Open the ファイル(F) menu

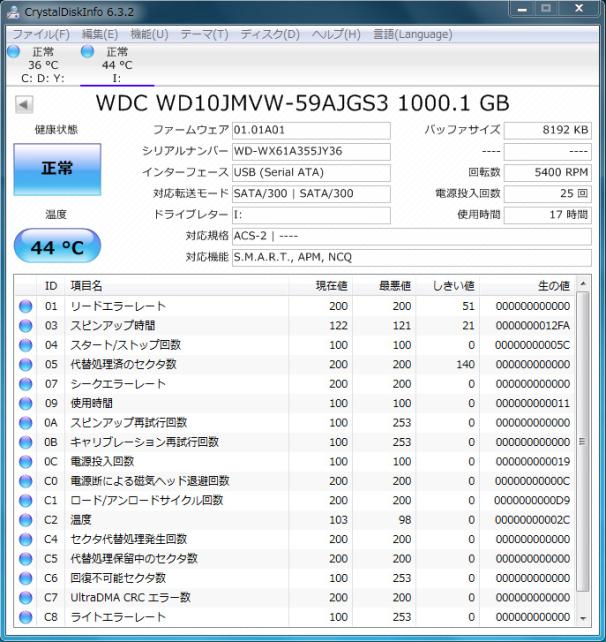click(41, 34)
